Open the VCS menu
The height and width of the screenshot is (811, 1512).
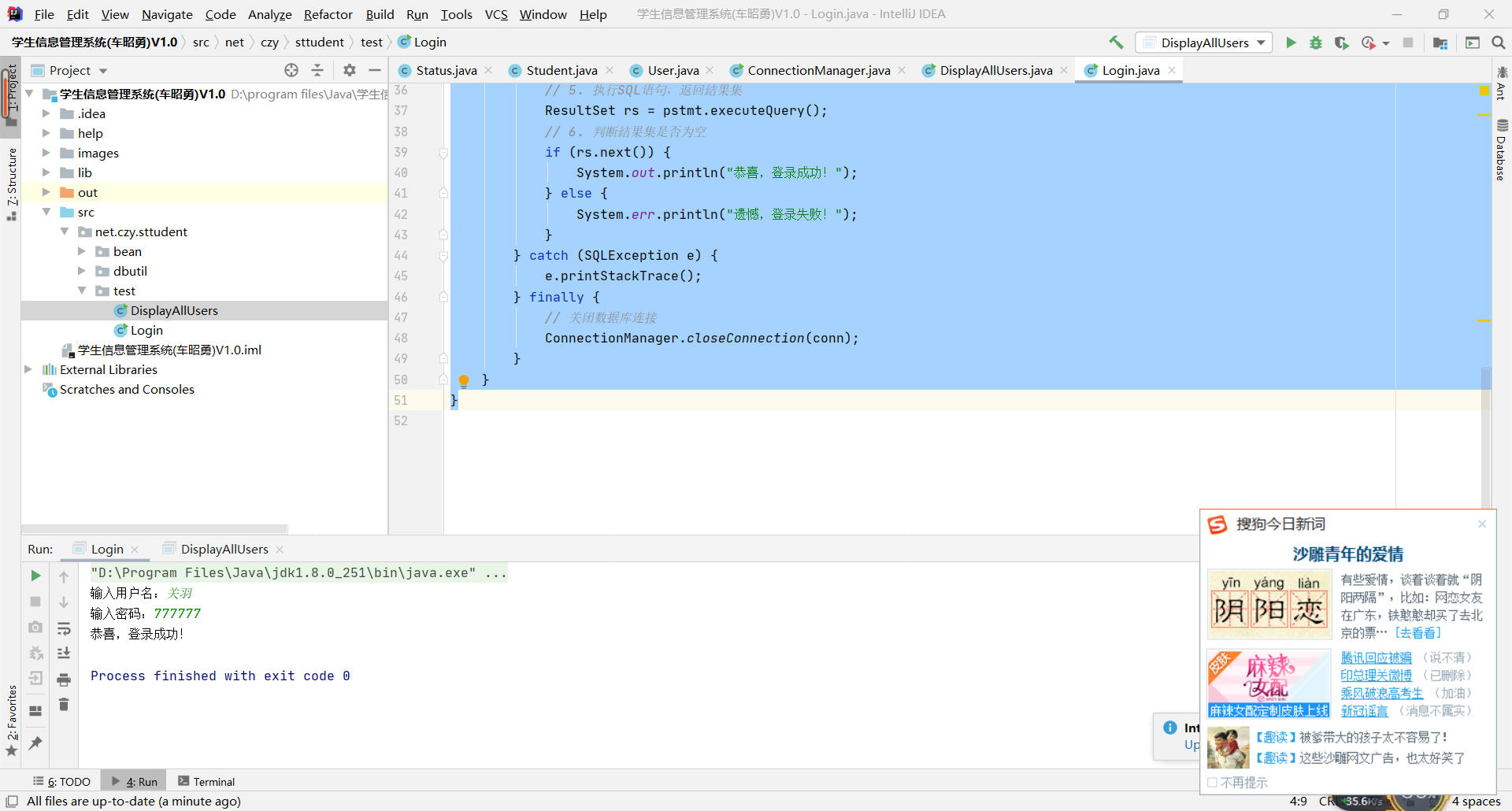tap(496, 14)
